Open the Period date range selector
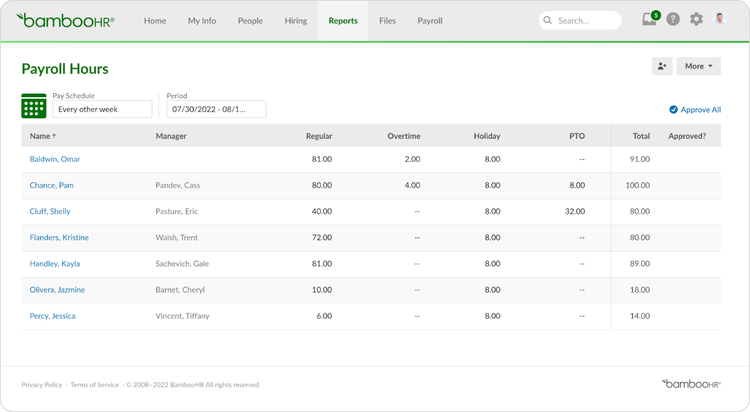The height and width of the screenshot is (412, 750). (x=216, y=109)
